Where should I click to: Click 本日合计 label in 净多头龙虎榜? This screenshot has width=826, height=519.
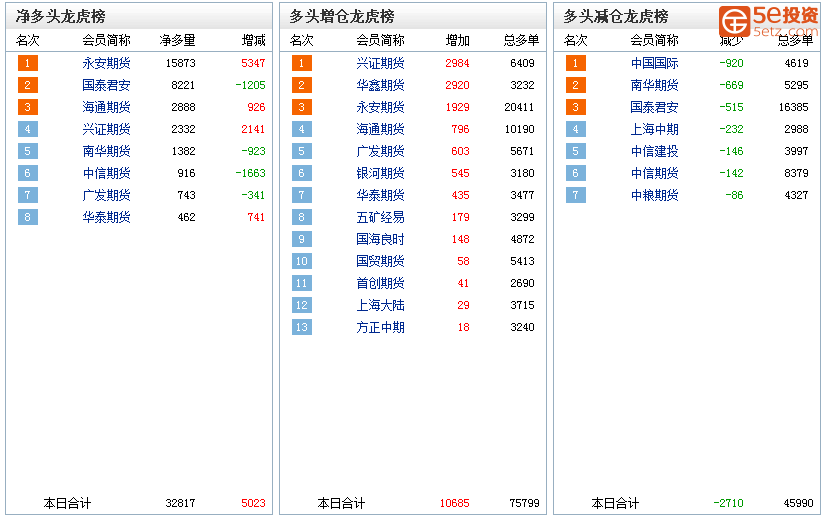click(x=67, y=504)
